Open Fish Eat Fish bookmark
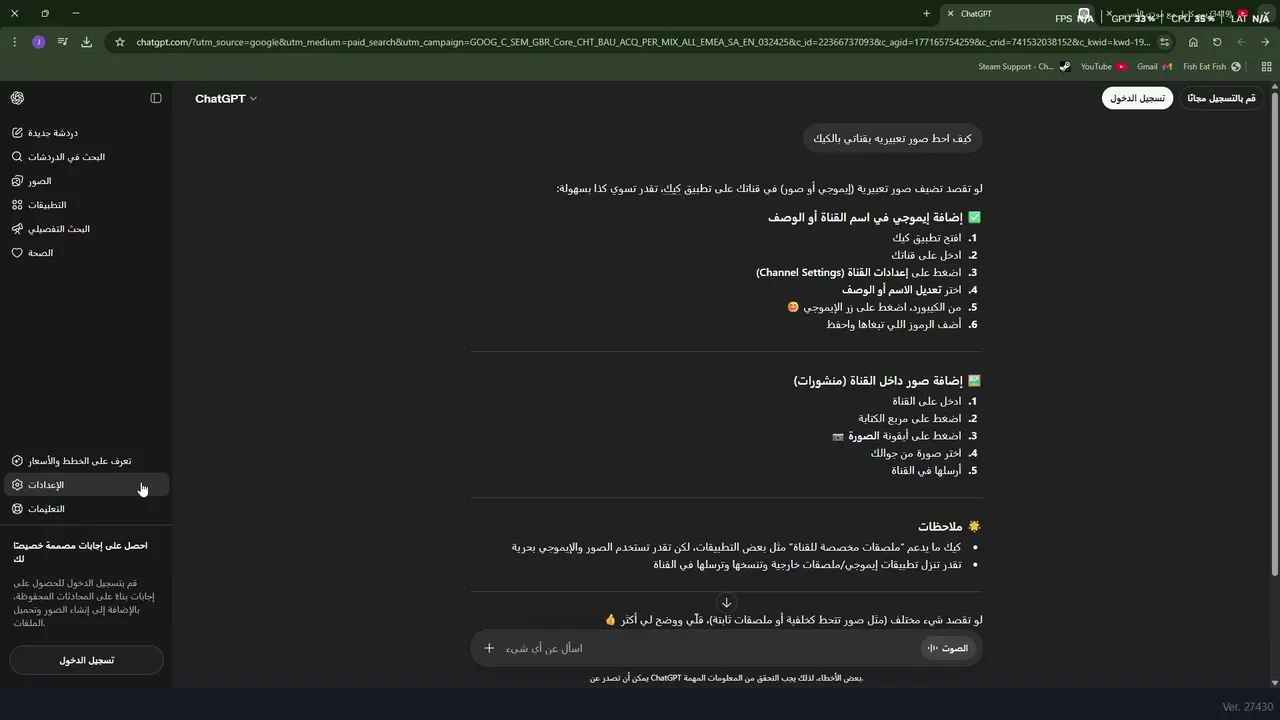This screenshot has height=720, width=1280. click(x=1212, y=67)
